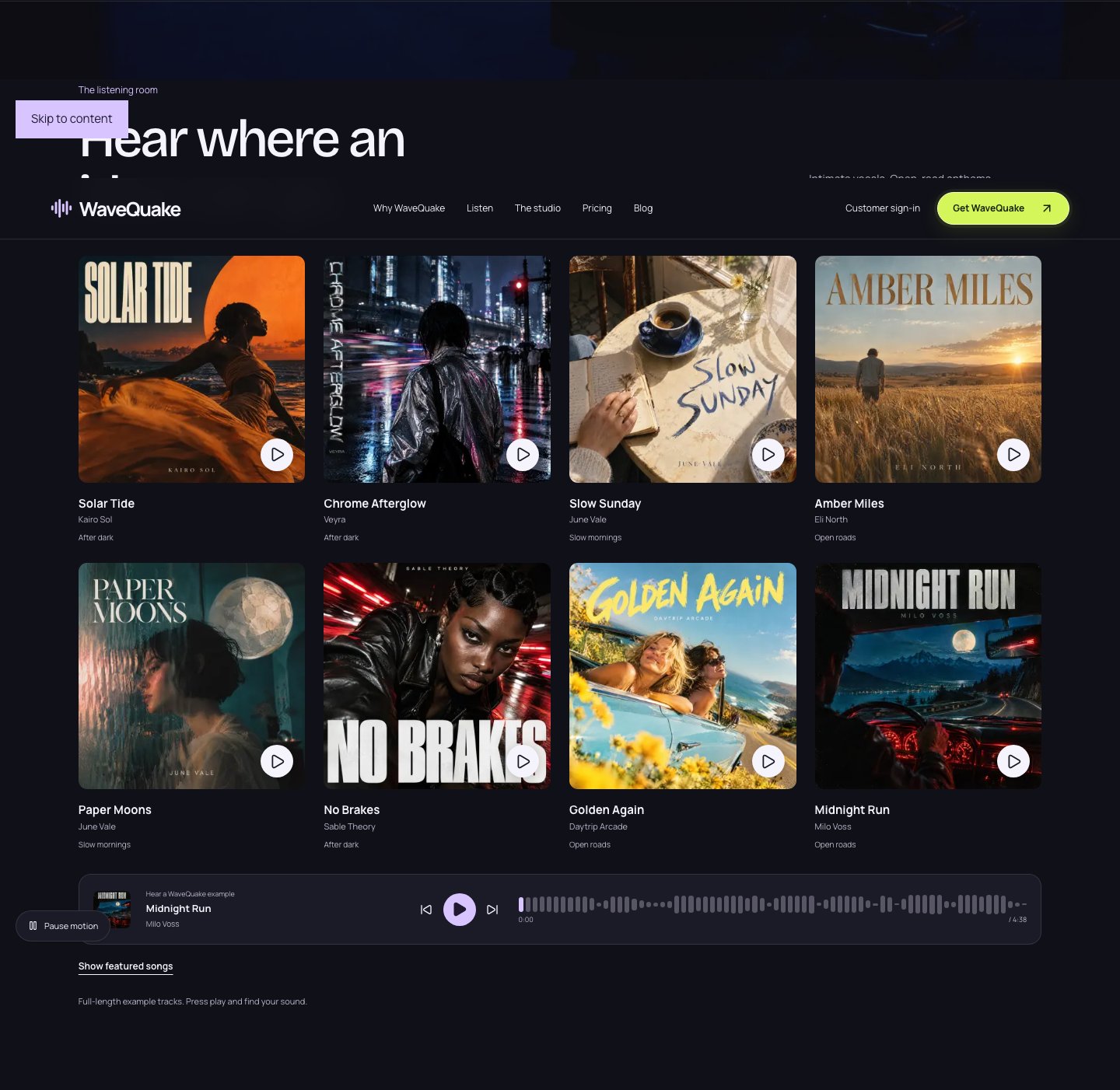Open the Chrome Afterglow album cover
The height and width of the screenshot is (1090, 1120).
[437, 369]
